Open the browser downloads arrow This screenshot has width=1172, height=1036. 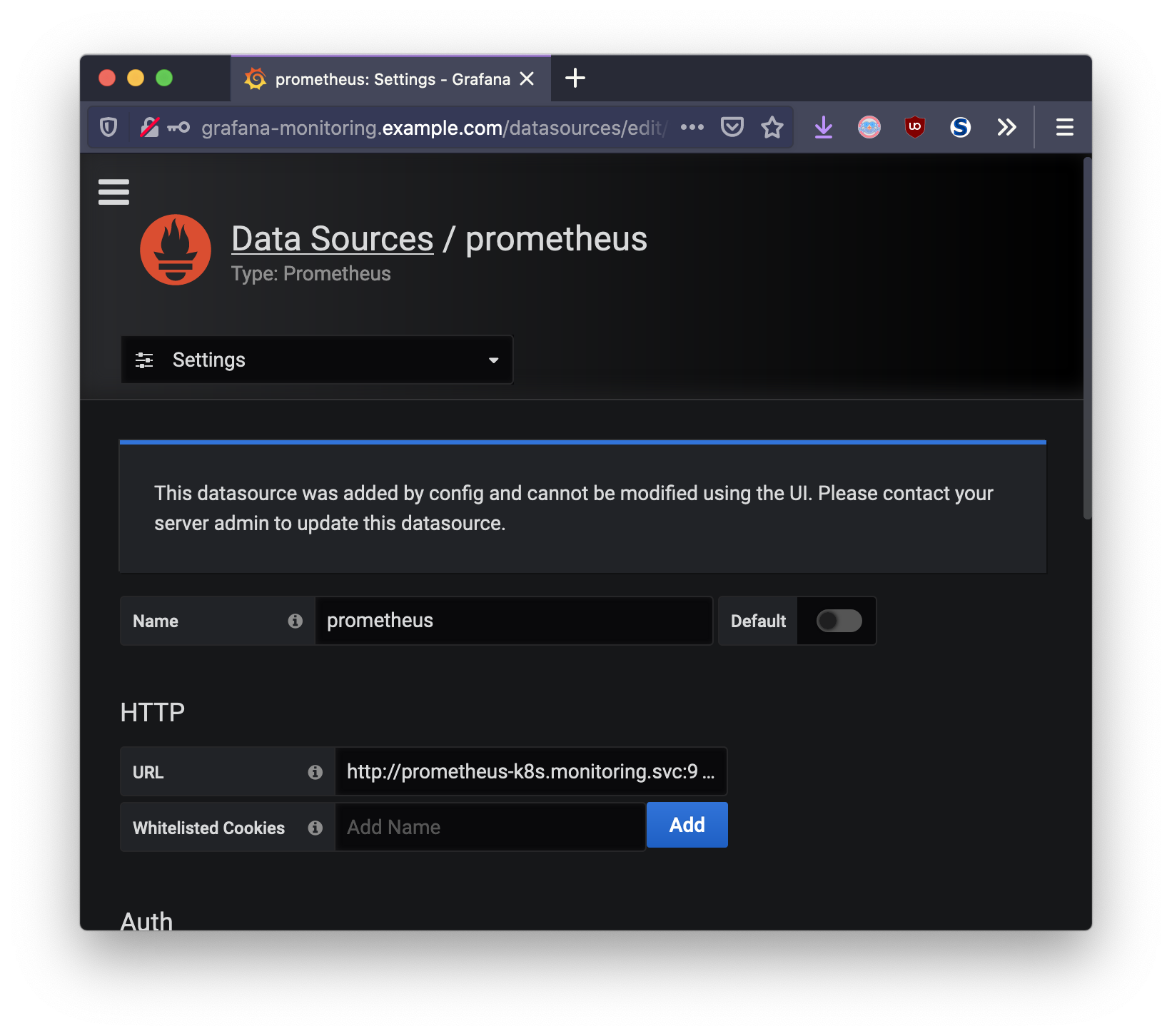(x=823, y=128)
